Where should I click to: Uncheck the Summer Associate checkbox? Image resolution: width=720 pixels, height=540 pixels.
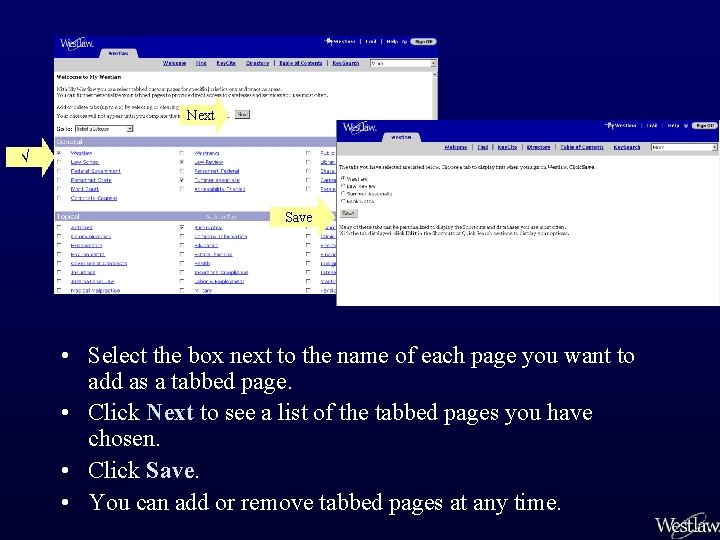182,180
